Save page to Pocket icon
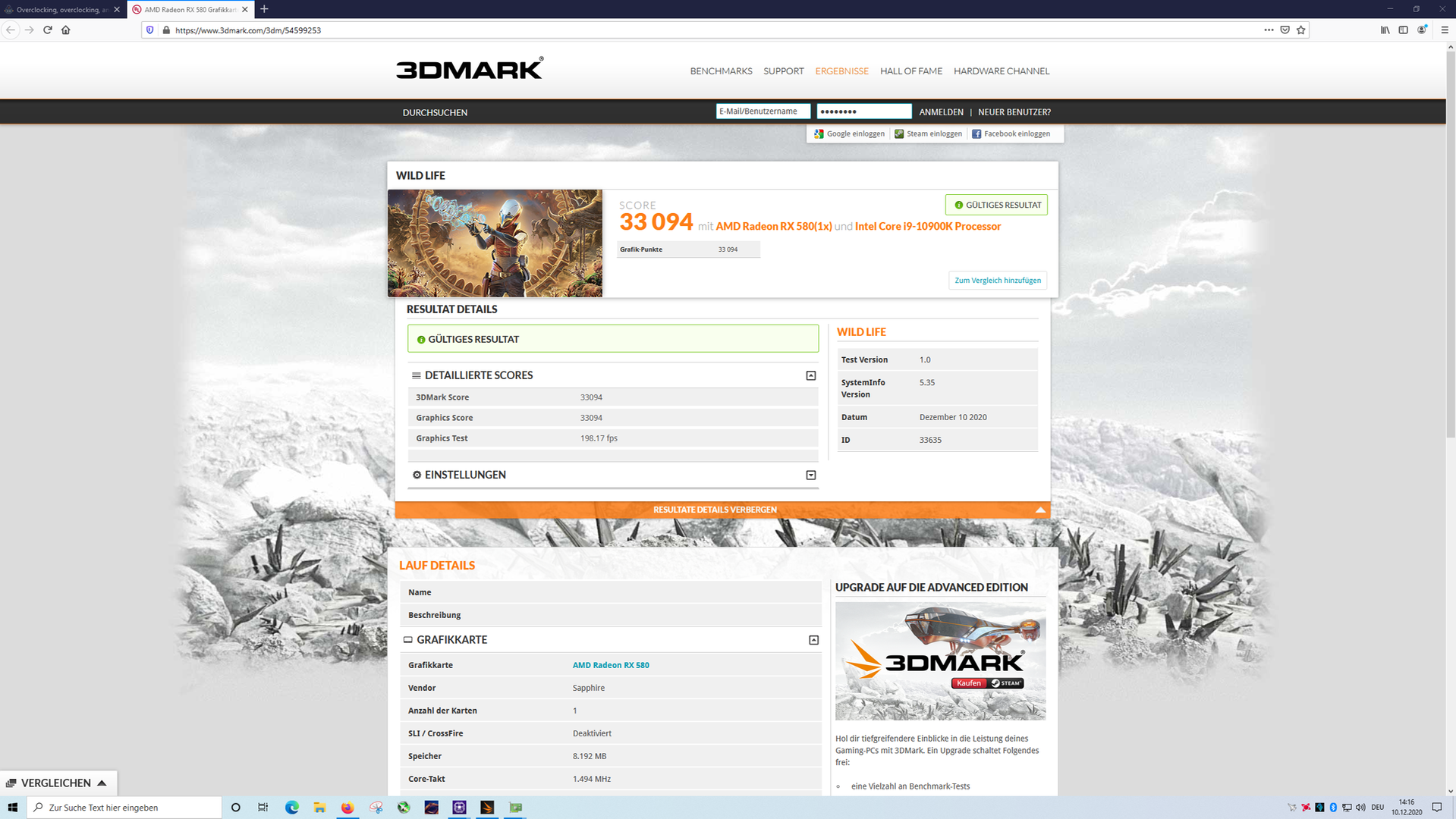 (x=1285, y=30)
